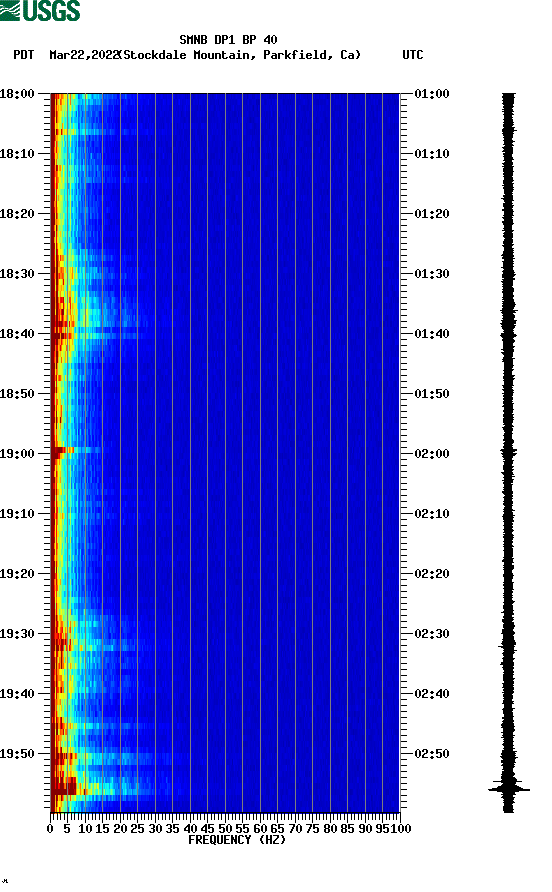
Task: Click the '19:00' PDT time label
Action: click(17, 454)
